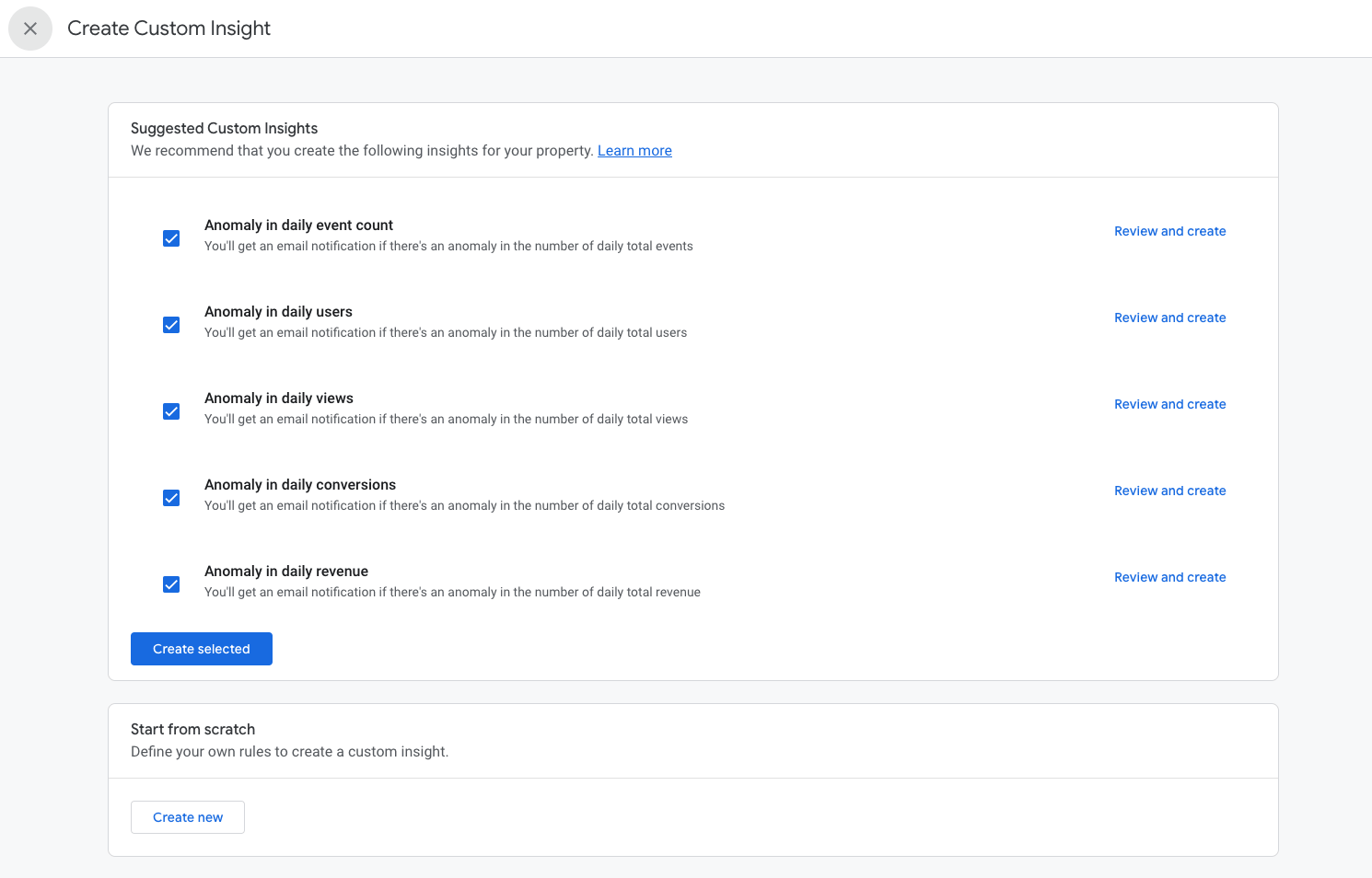
Task: Click Create new to start from scratch
Action: tap(188, 817)
